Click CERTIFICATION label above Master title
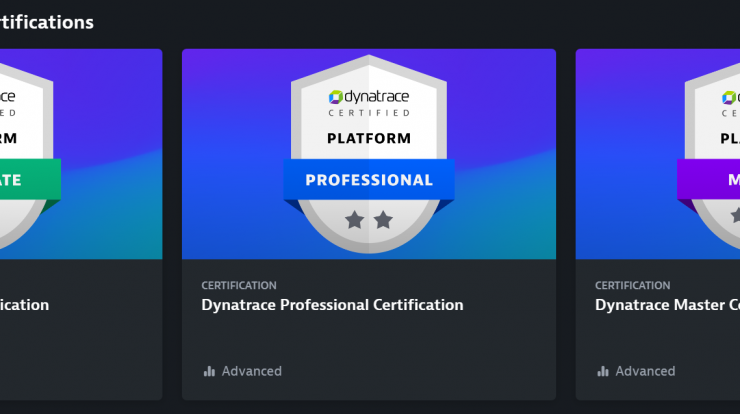 pos(632,285)
